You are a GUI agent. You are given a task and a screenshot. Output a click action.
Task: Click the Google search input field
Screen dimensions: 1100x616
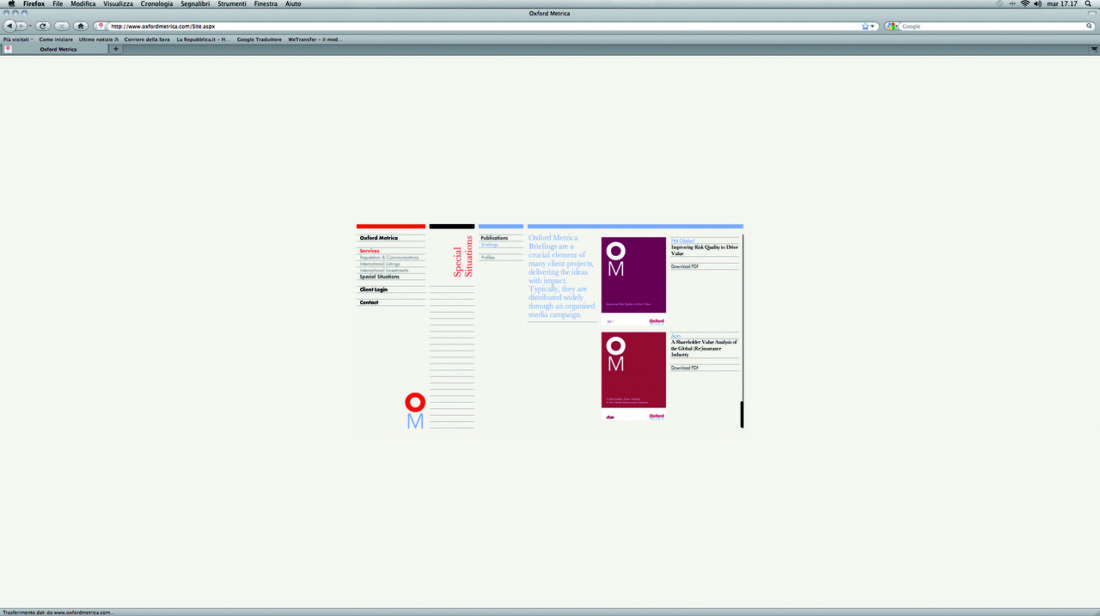(x=992, y=26)
